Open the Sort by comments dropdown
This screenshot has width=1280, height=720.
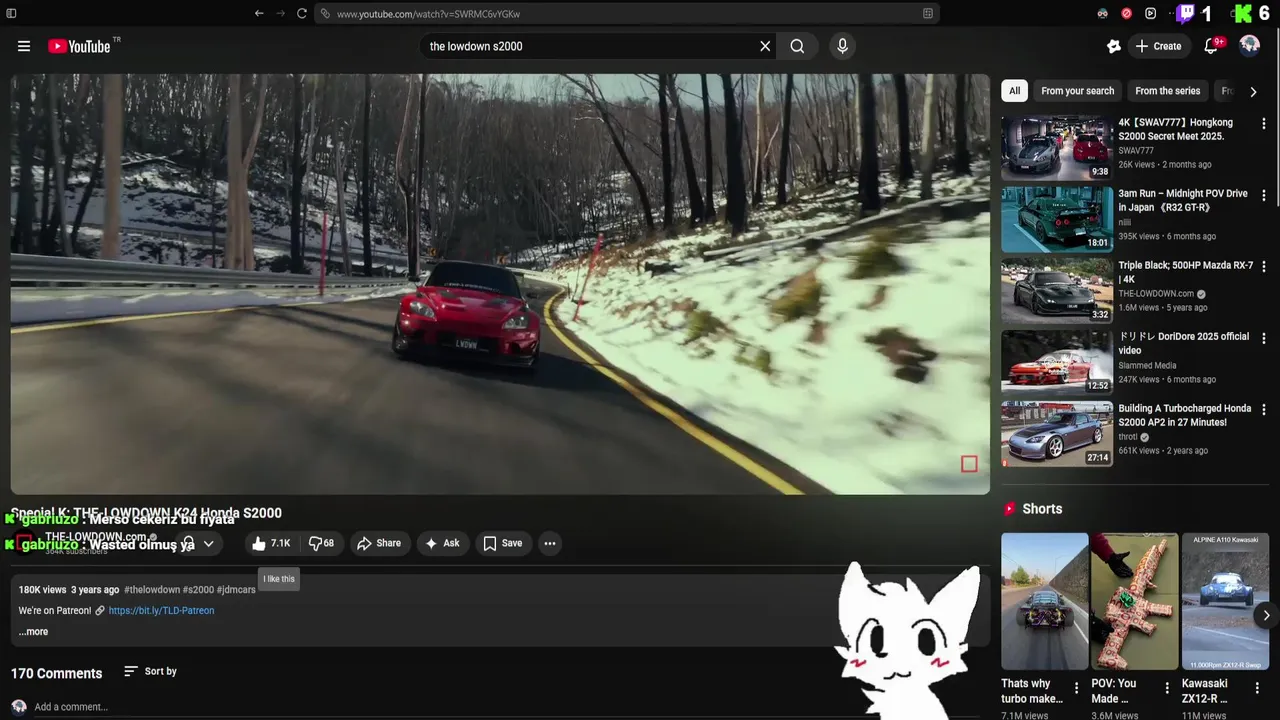pyautogui.click(x=150, y=671)
